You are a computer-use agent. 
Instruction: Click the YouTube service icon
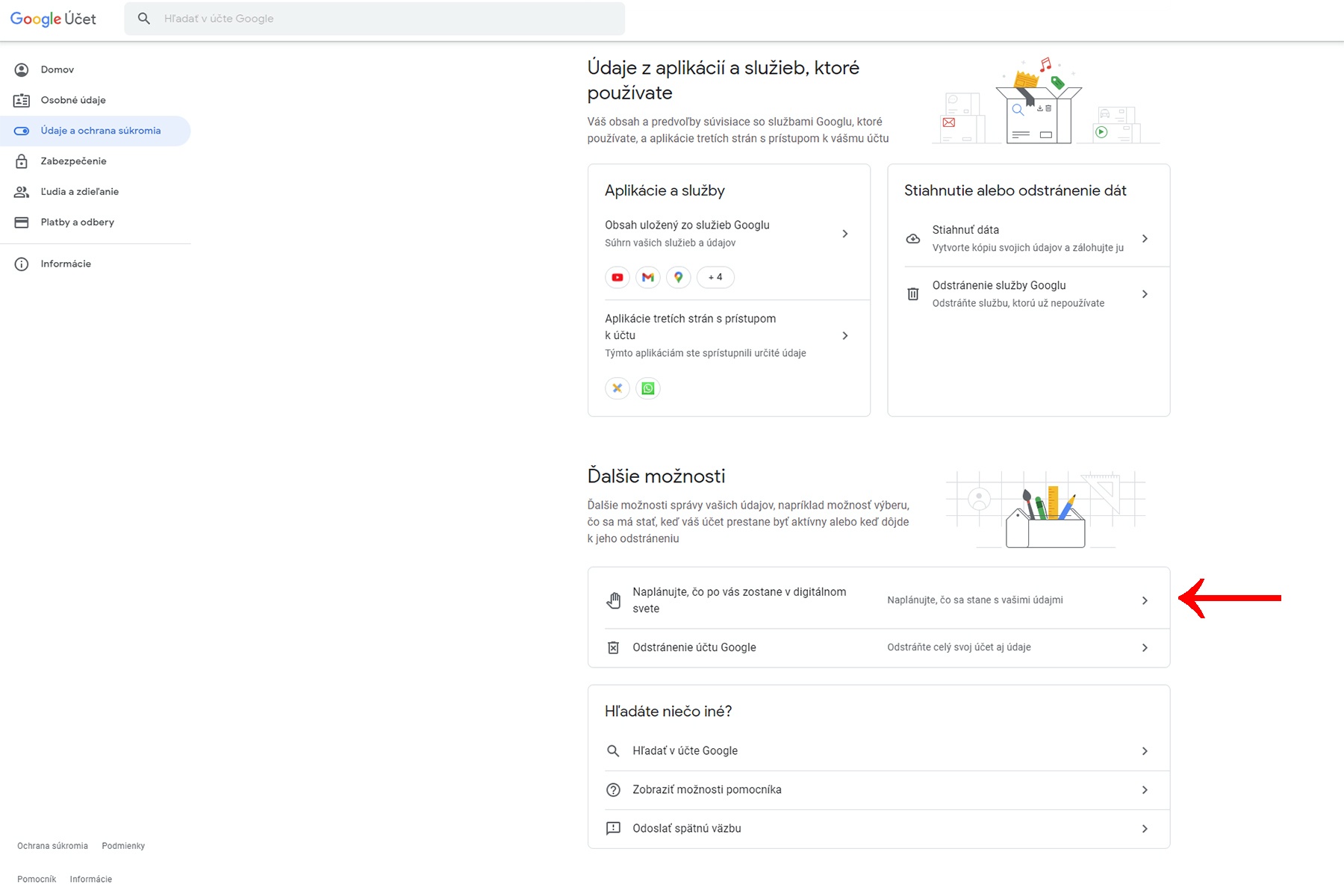click(x=617, y=277)
